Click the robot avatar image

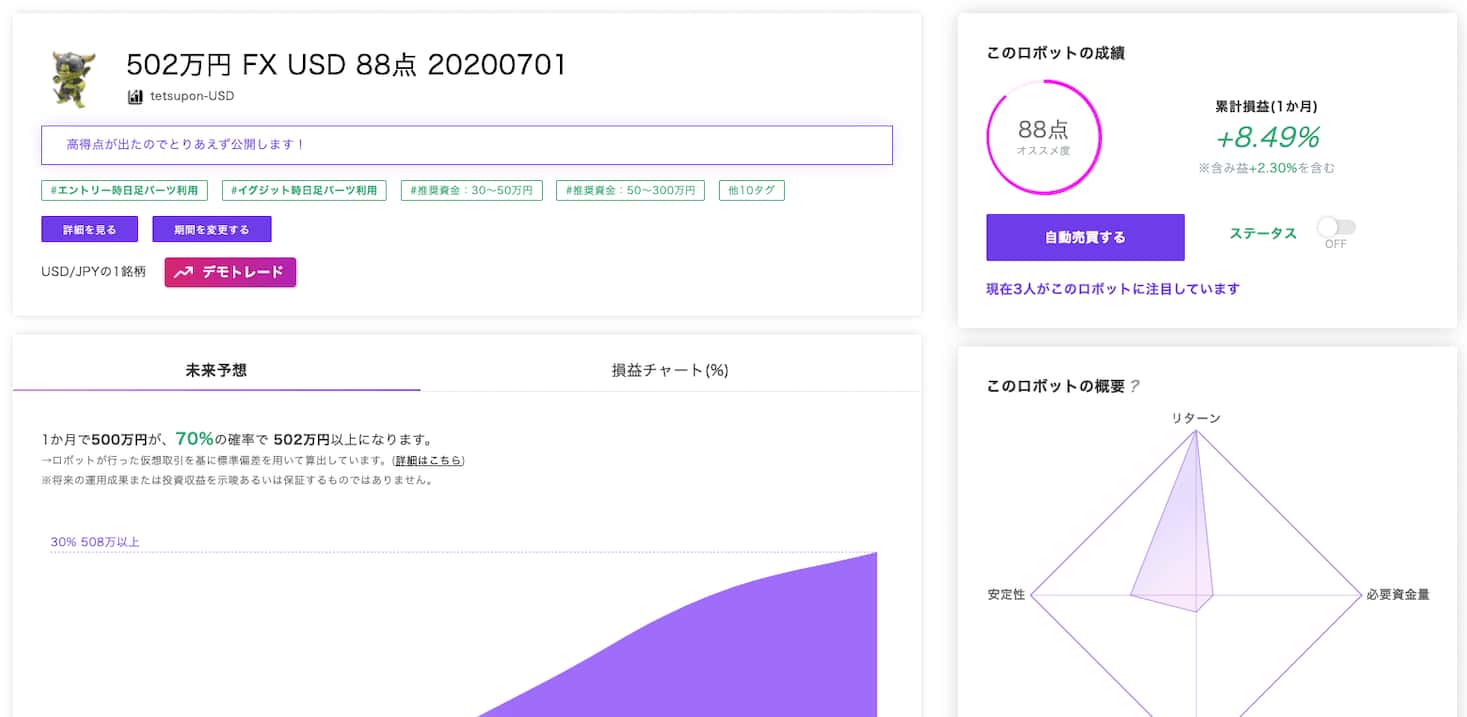73,77
